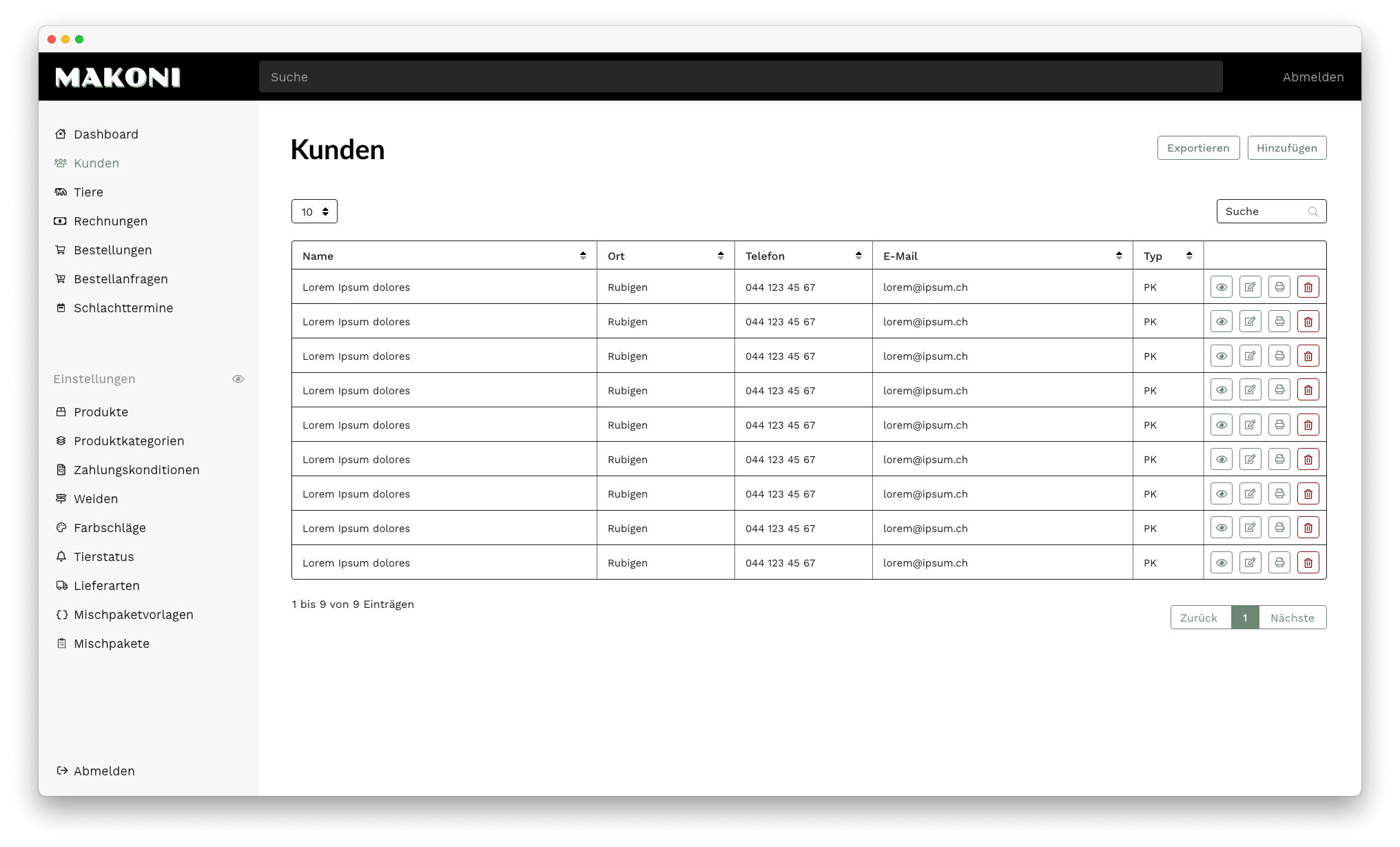Click the '1 bis 9 von 9 Einträgen' text
The height and width of the screenshot is (847, 1400).
click(353, 604)
